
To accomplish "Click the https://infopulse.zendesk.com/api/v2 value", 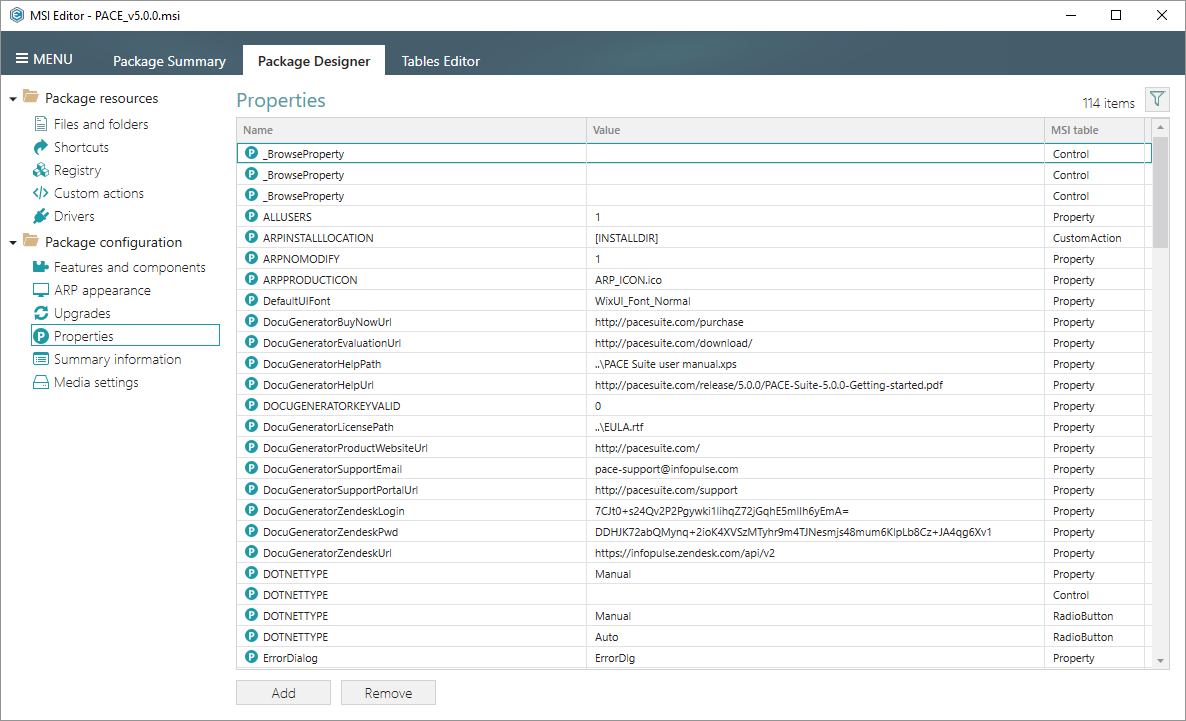I will [685, 553].
